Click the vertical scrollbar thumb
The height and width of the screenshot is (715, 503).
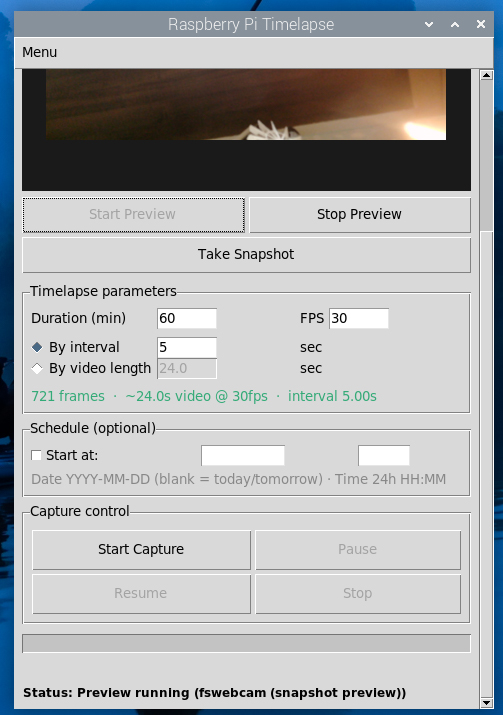point(487,155)
